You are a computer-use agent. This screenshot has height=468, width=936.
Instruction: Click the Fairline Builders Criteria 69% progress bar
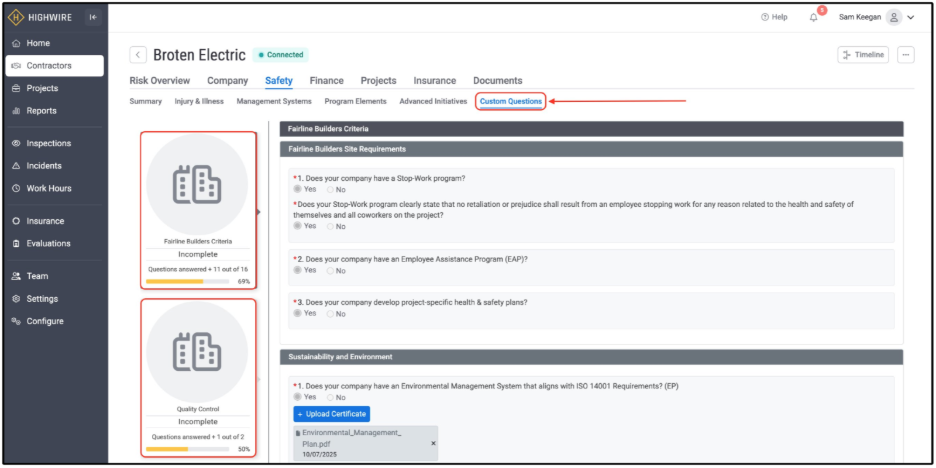tap(187, 281)
